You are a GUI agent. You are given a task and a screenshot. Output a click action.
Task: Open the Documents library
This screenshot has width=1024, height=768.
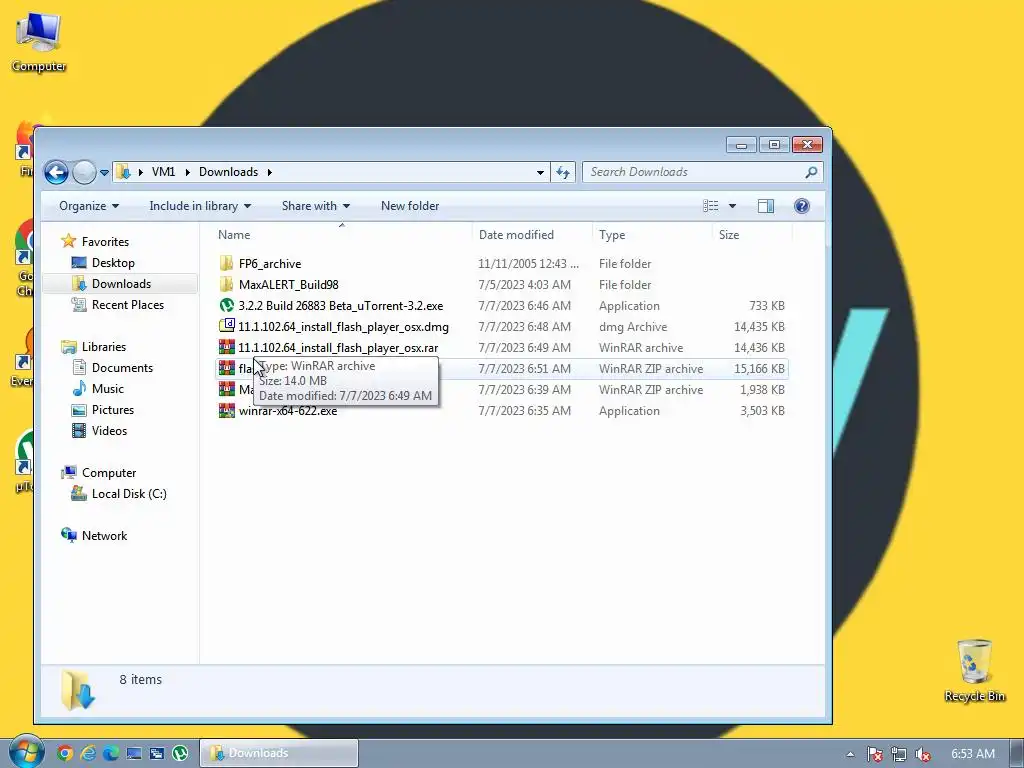click(122, 368)
